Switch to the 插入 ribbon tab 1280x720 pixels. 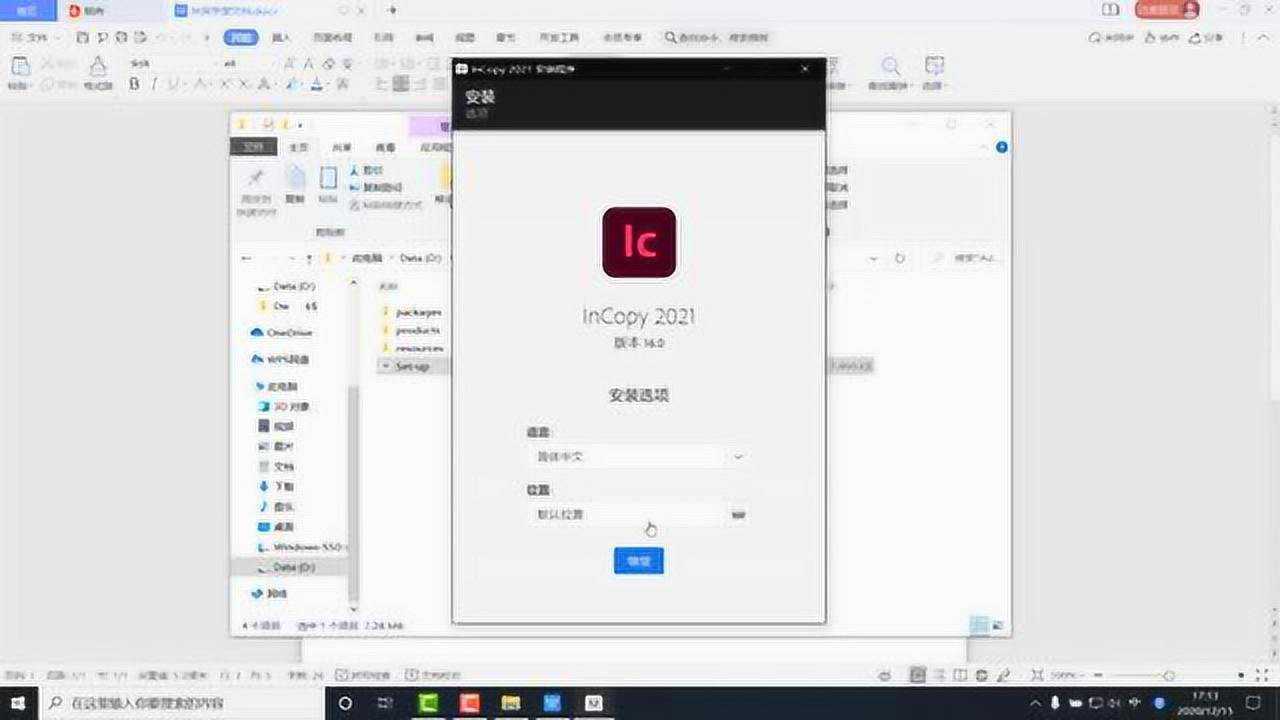pos(282,37)
